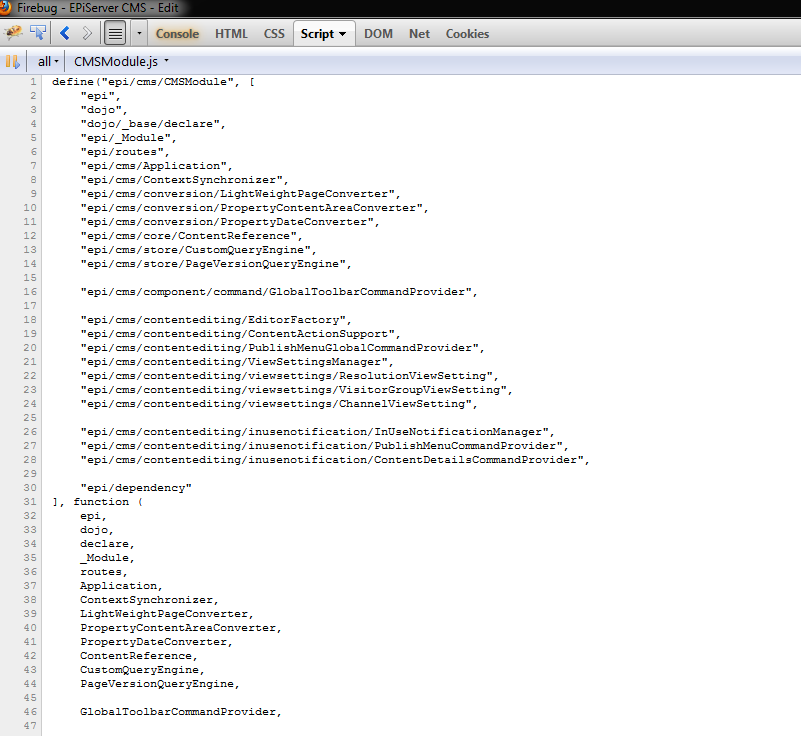Click the "epi/_Module" string on line 5

click(x=128, y=138)
